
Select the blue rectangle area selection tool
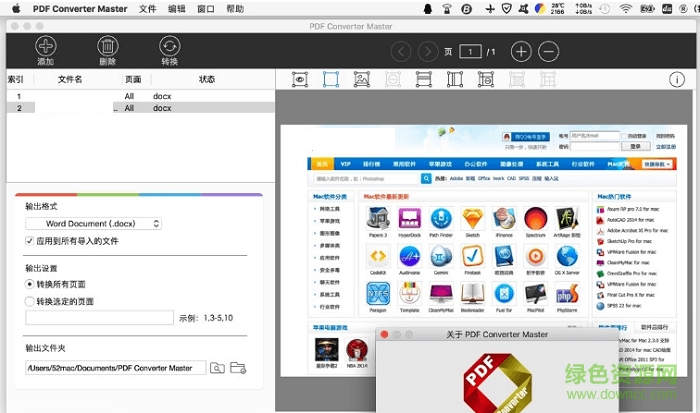pyautogui.click(x=331, y=79)
